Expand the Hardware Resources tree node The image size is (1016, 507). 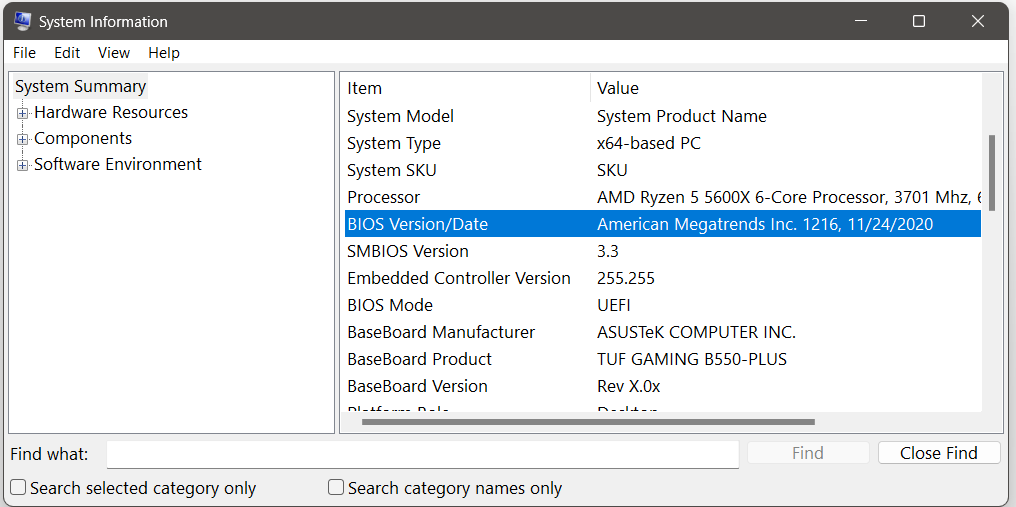[x=23, y=113]
